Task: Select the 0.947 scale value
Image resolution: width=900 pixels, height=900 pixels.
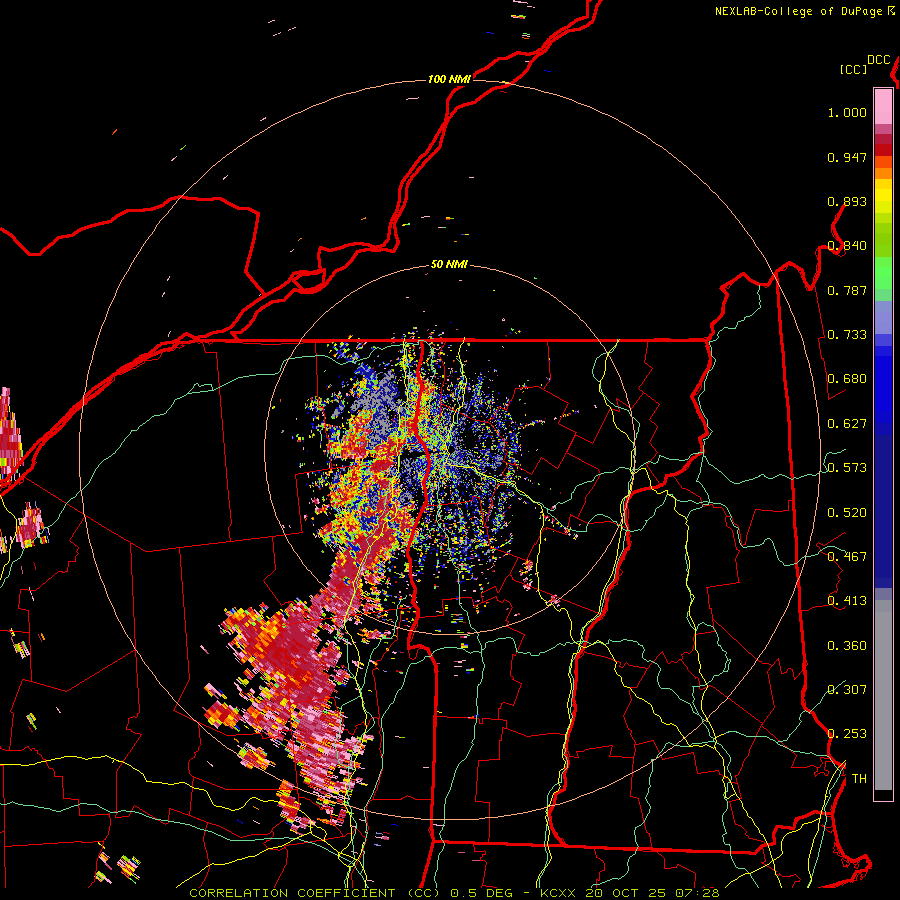Action: (x=847, y=157)
